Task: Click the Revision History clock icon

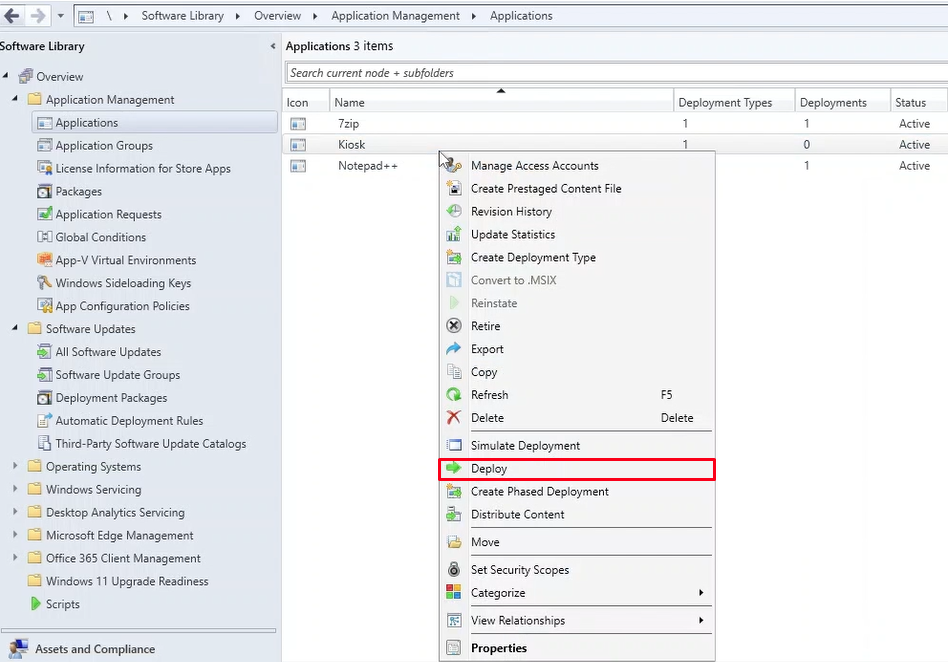Action: pyautogui.click(x=453, y=211)
